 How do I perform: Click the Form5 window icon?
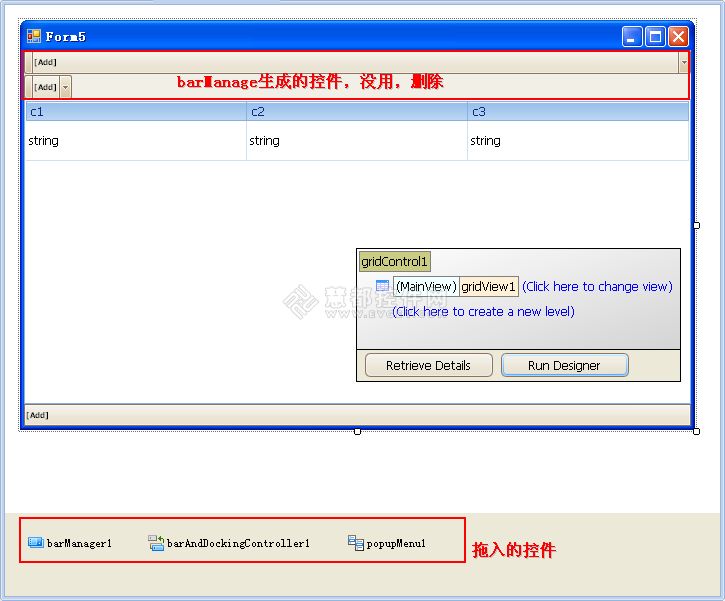point(34,36)
